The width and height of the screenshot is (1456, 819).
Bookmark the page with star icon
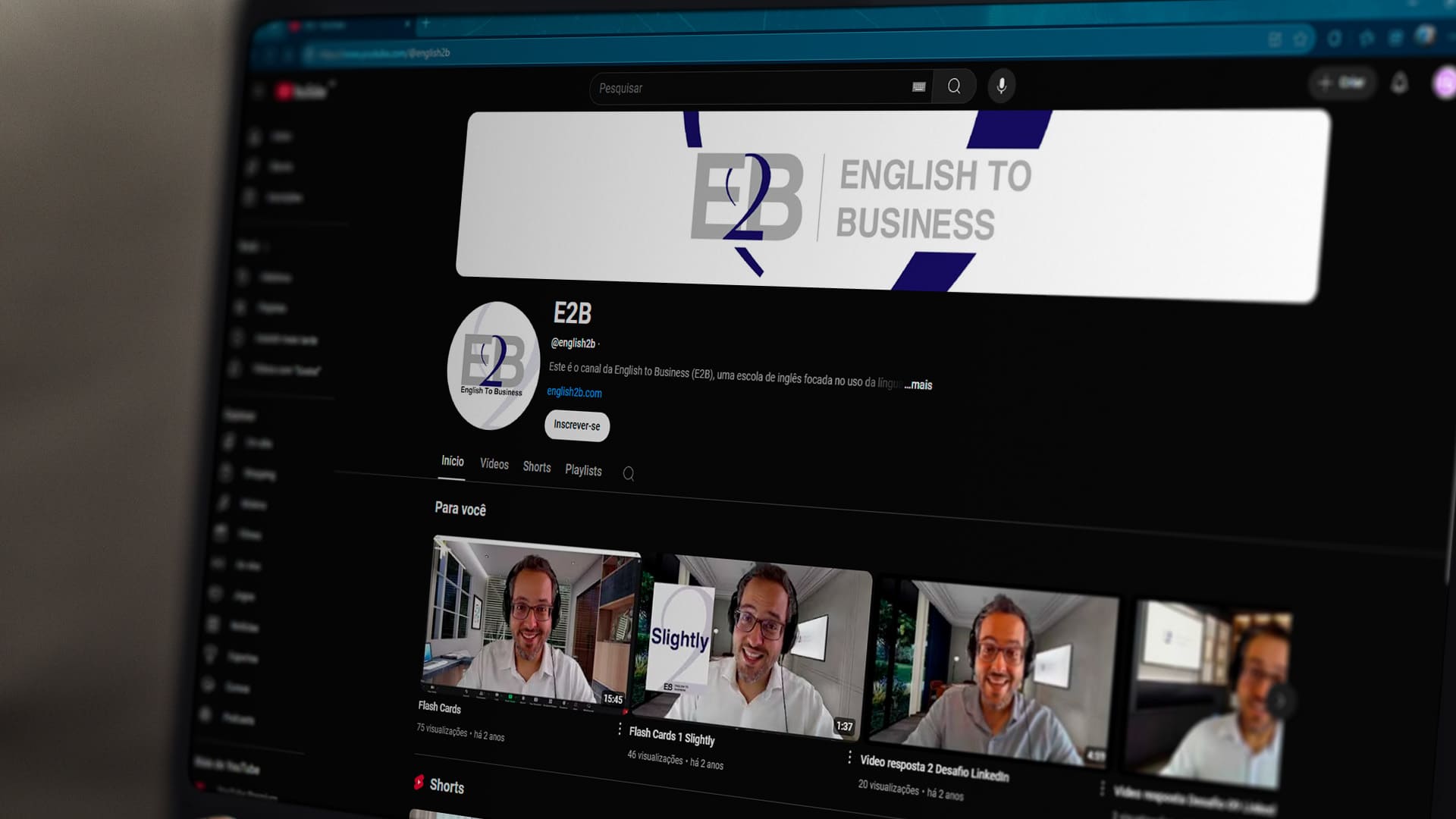1300,39
